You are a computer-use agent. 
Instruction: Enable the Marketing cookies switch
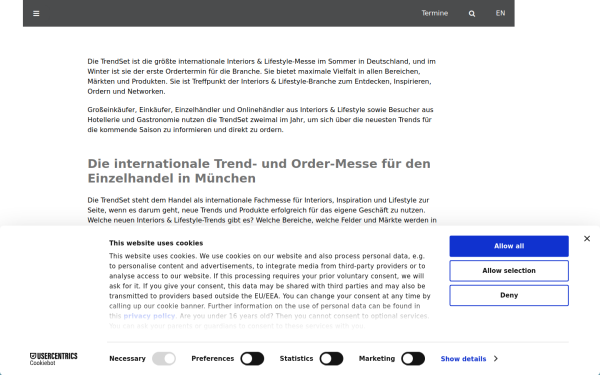(x=413, y=359)
